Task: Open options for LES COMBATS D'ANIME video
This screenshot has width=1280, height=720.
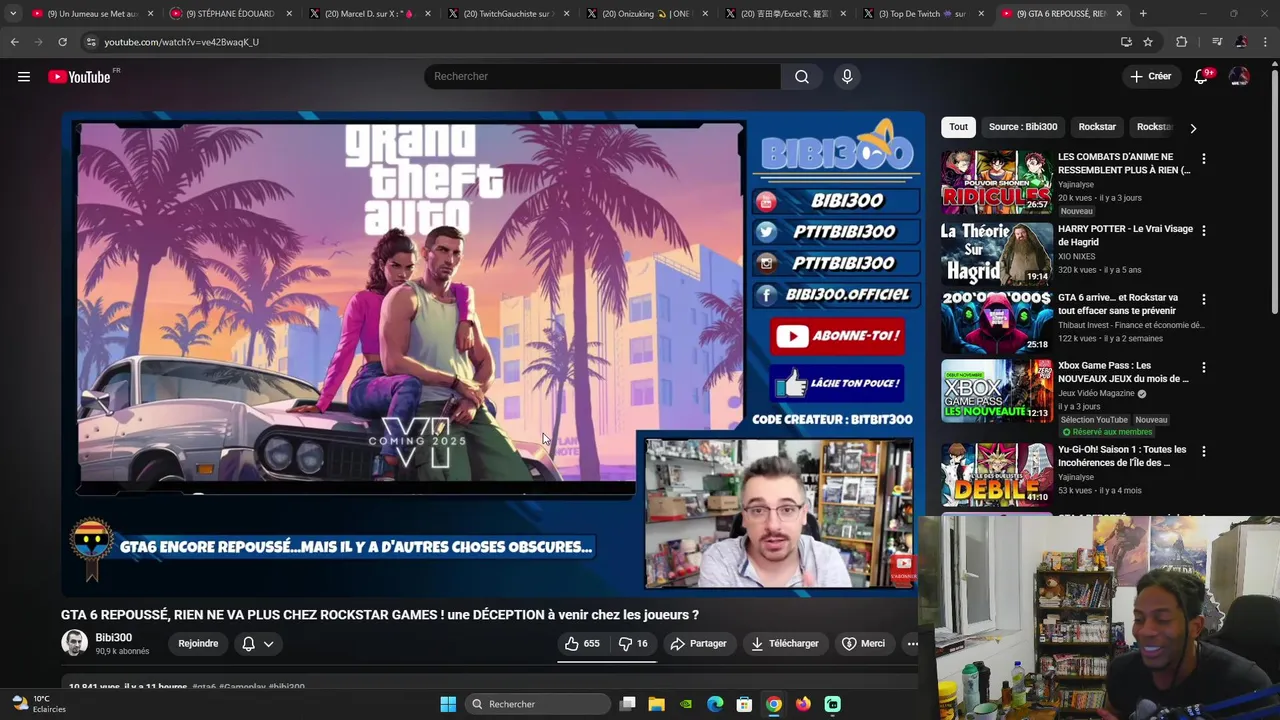Action: tap(1203, 159)
